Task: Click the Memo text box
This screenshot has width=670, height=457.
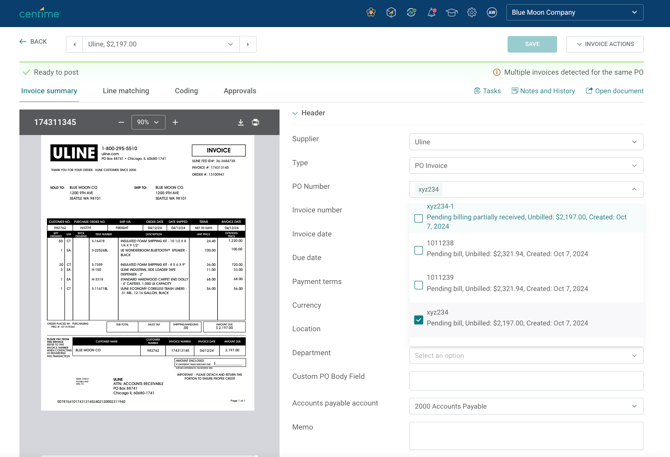Action: [526, 436]
